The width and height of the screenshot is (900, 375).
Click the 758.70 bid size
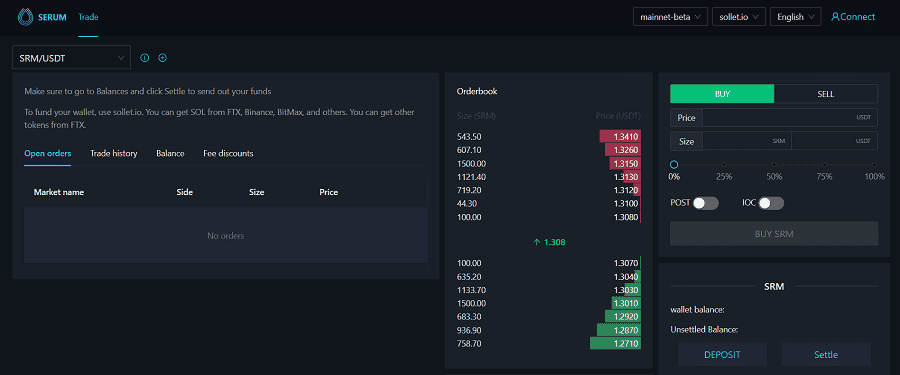click(x=469, y=343)
